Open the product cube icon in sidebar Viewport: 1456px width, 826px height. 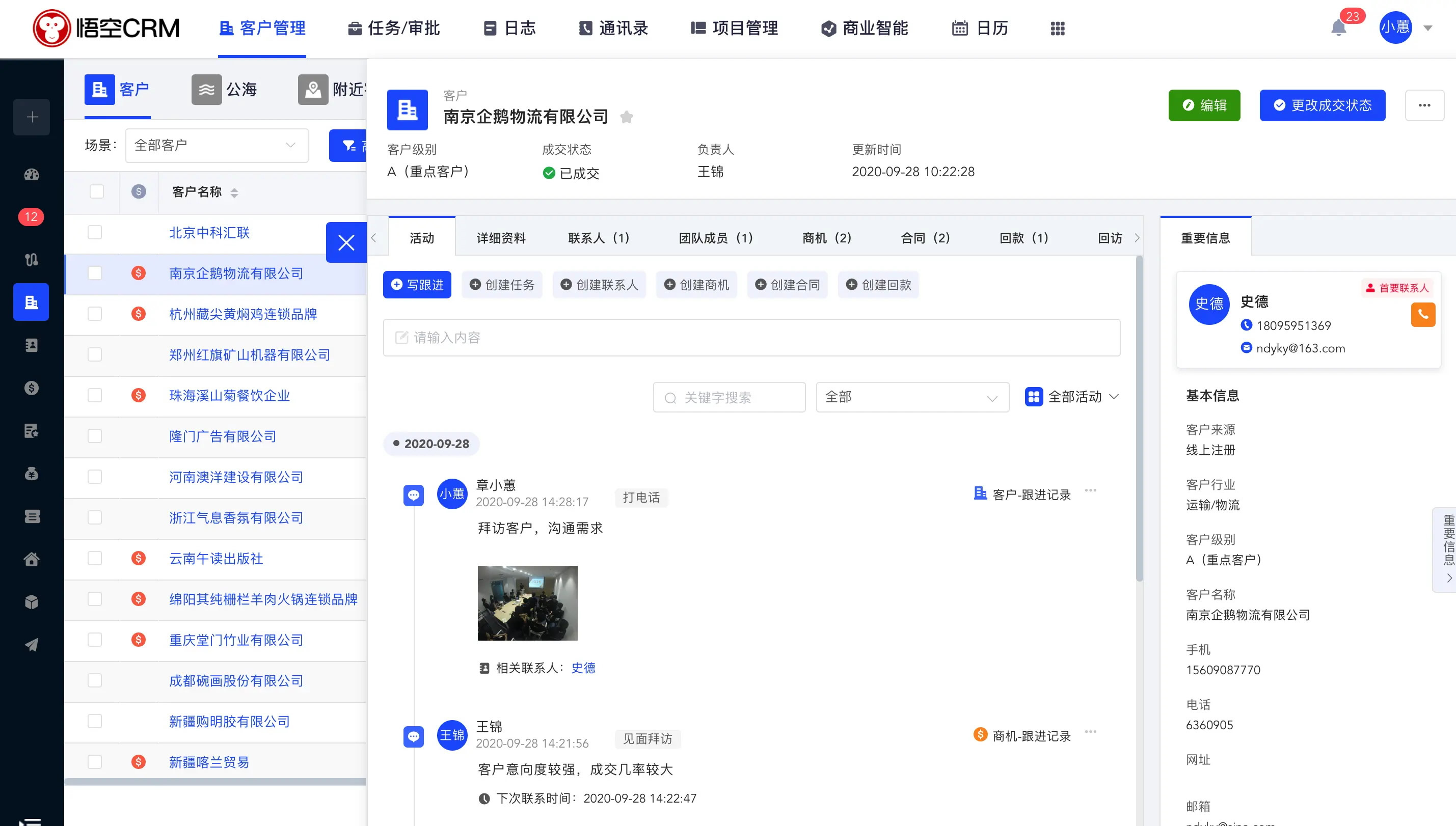point(31,601)
